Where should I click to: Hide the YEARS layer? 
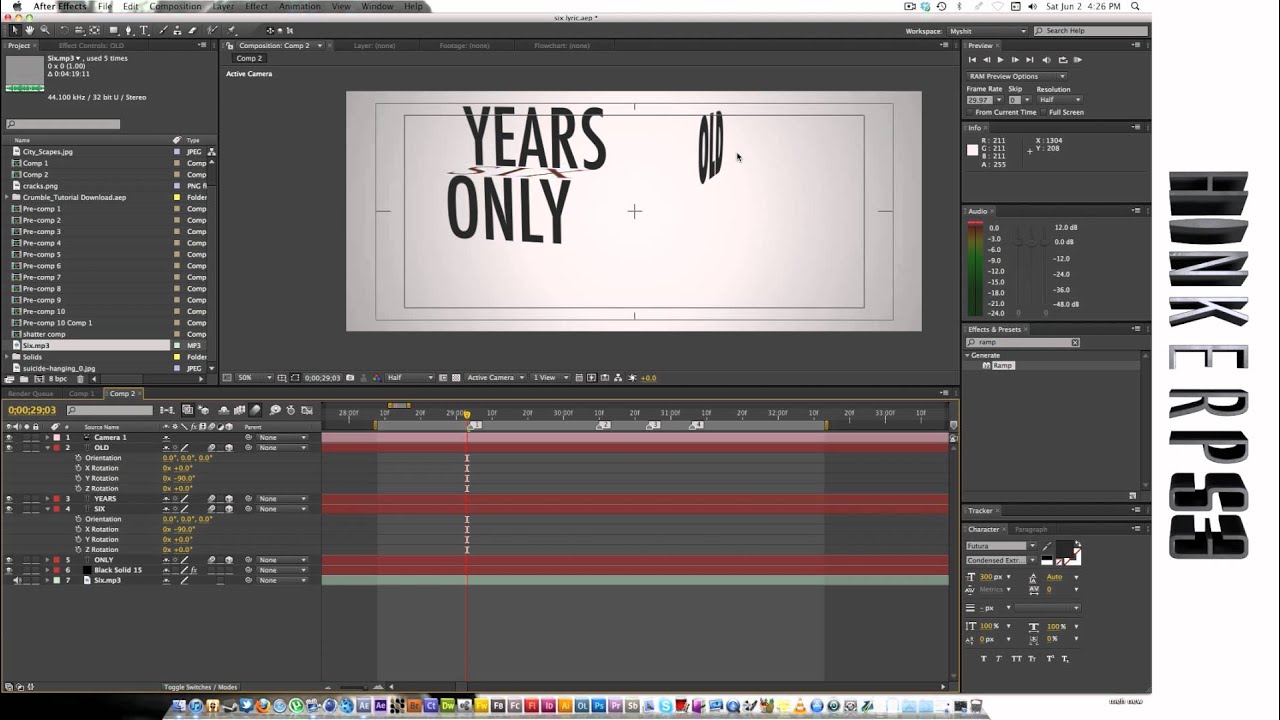[9, 498]
